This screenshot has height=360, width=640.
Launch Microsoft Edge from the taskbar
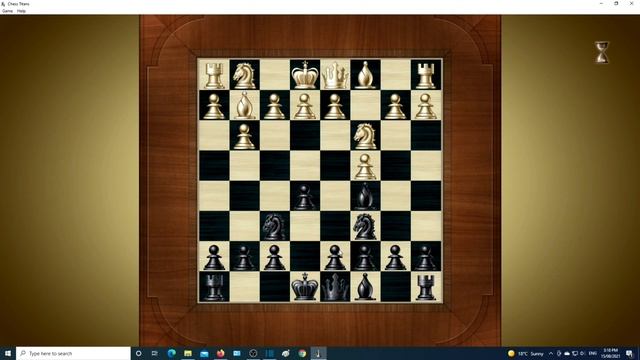pos(171,353)
